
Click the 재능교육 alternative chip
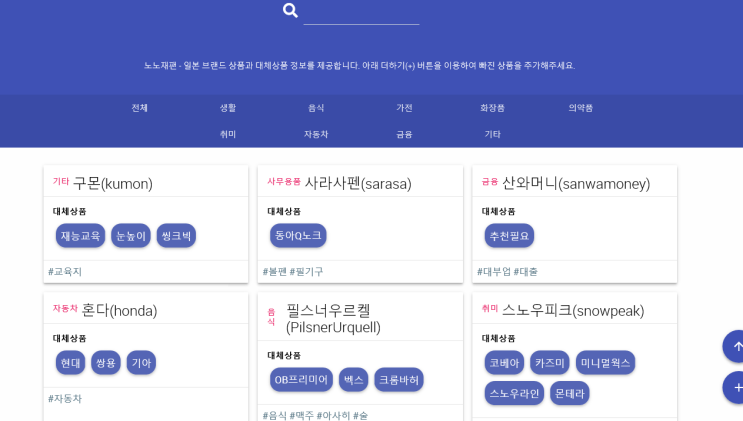click(80, 236)
